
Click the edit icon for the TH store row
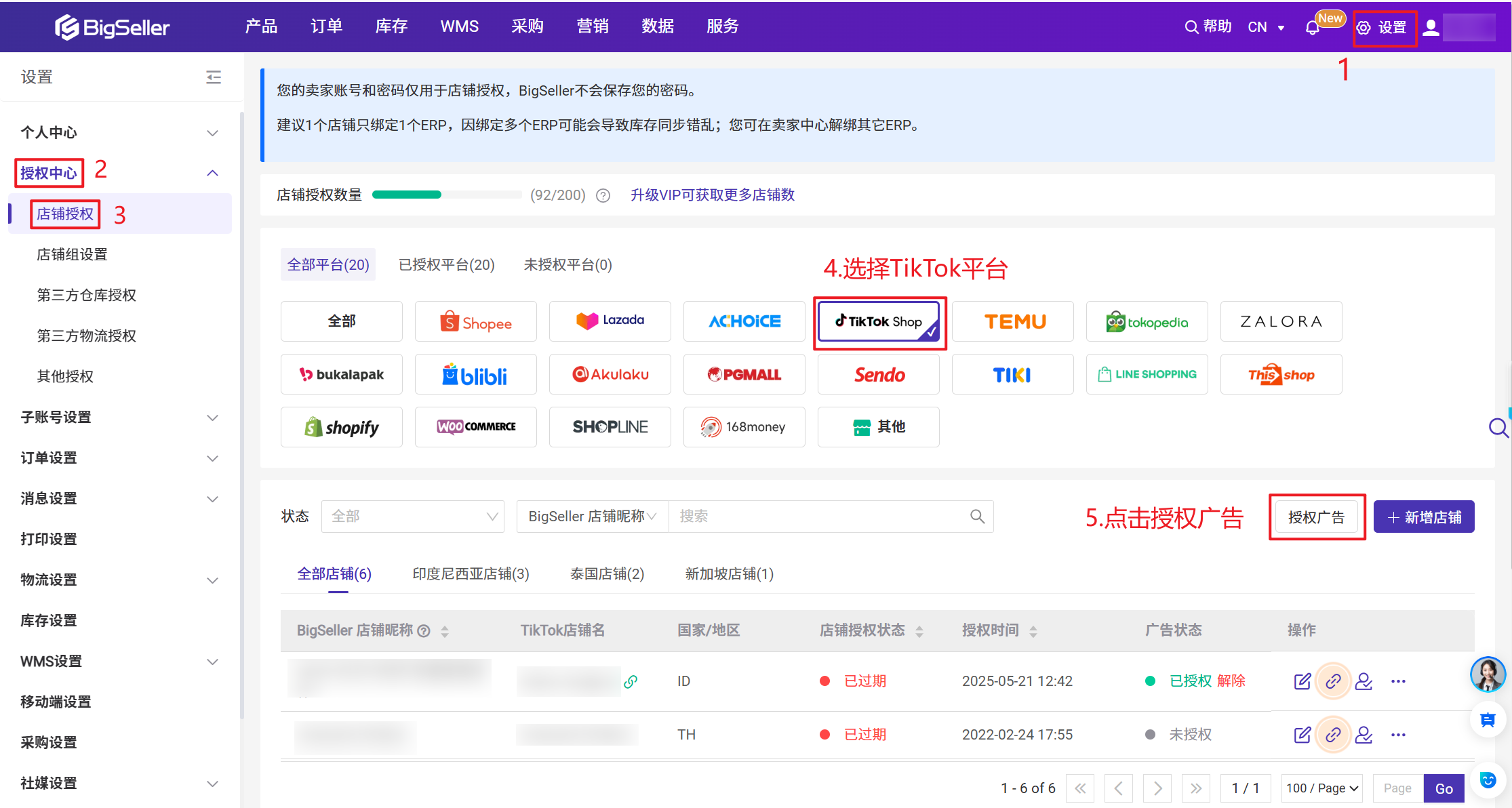[x=1302, y=735]
